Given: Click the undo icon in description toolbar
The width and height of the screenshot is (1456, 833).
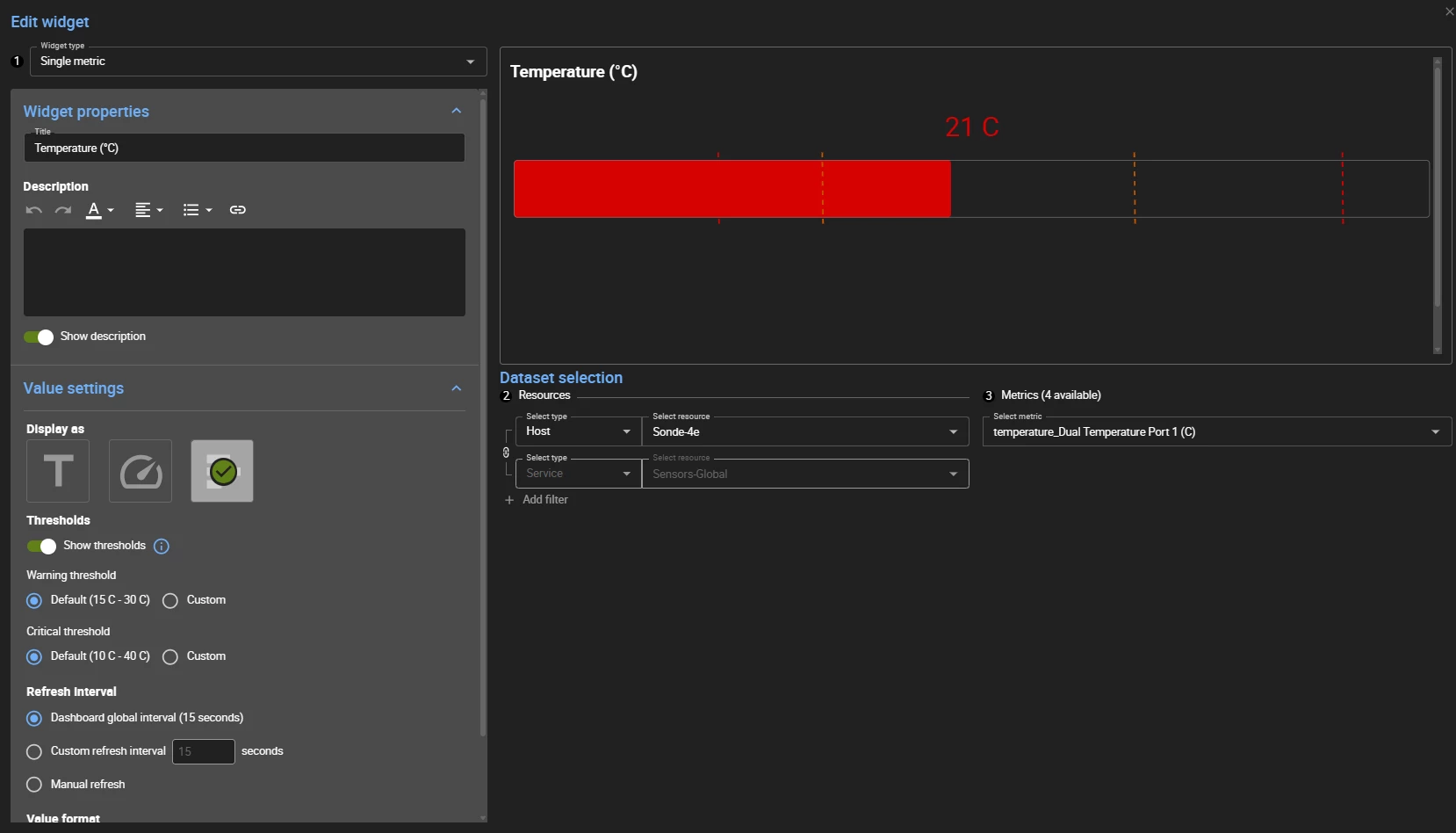Looking at the screenshot, I should click(33, 210).
